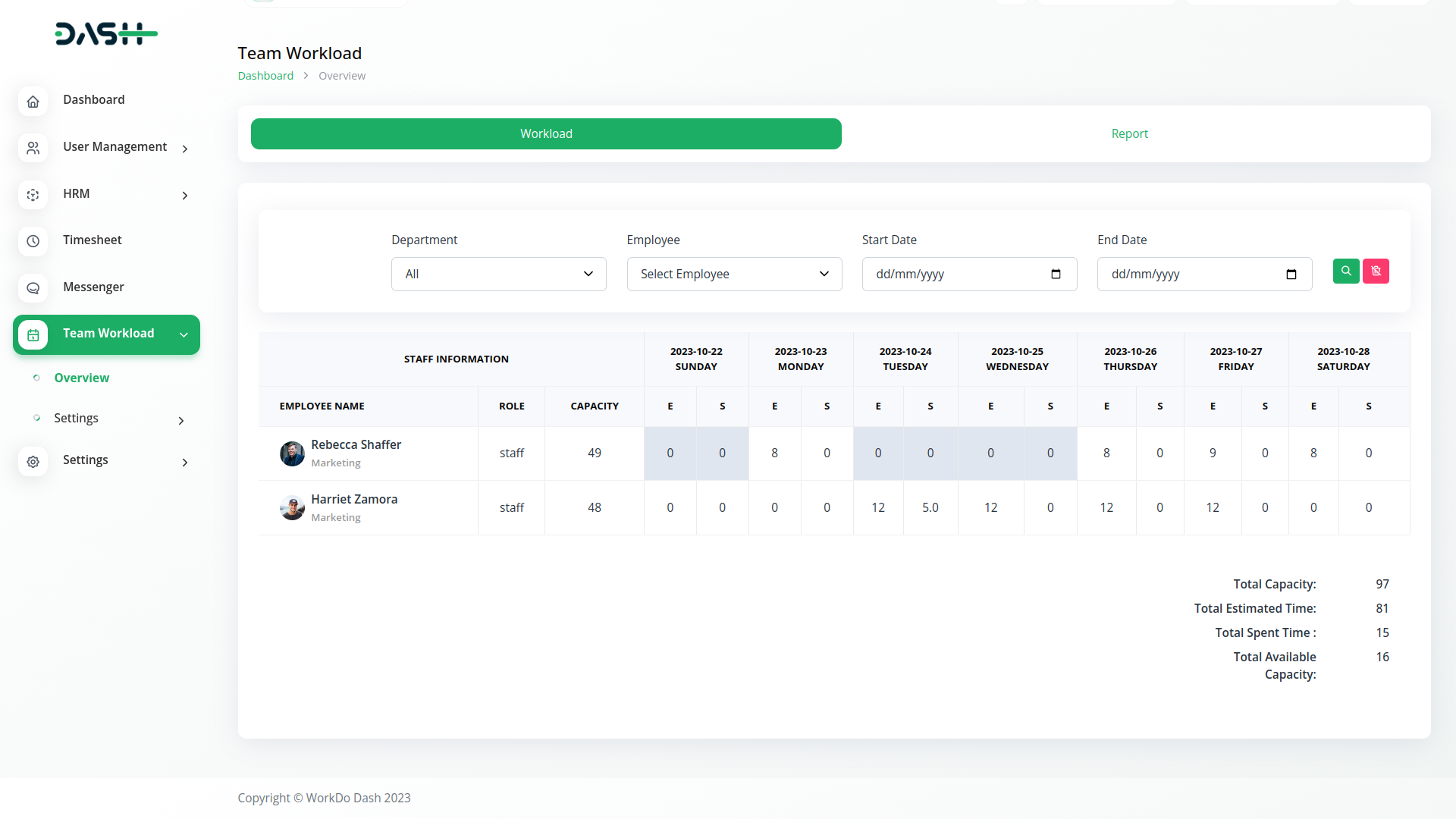Click the User Management people icon

point(33,148)
